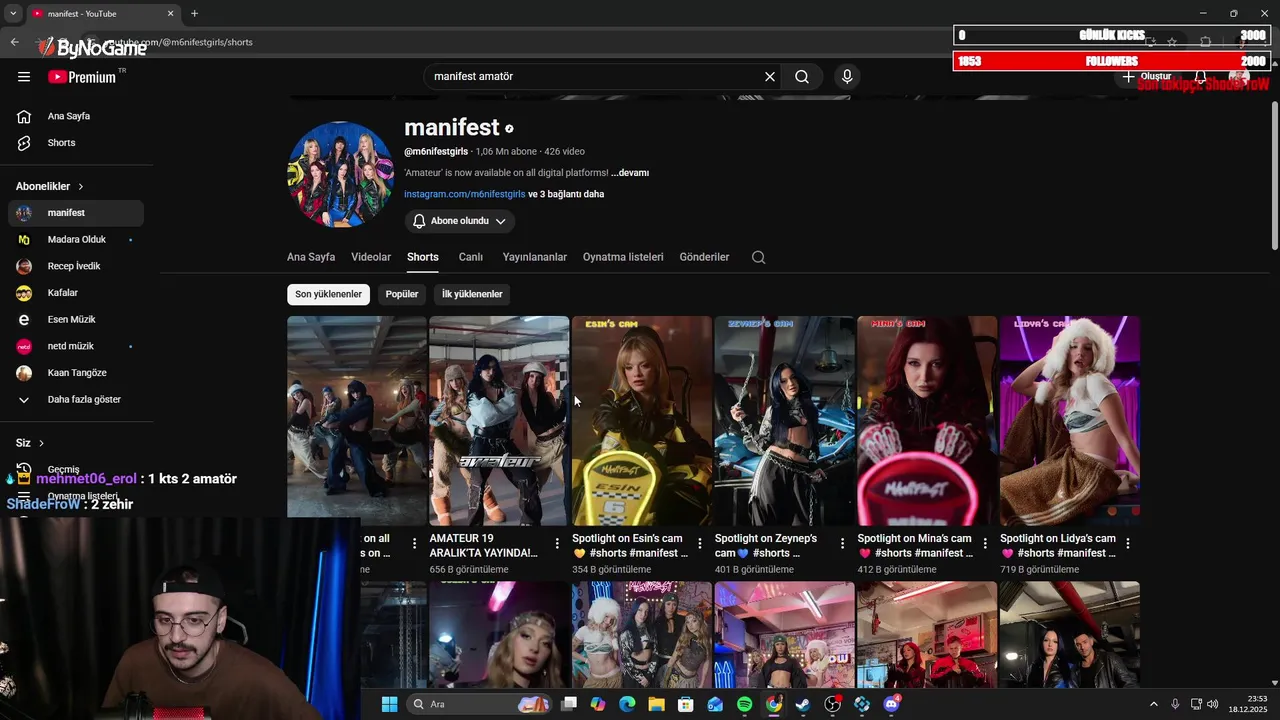Click the taskbar Ara search box

[x=480, y=704]
